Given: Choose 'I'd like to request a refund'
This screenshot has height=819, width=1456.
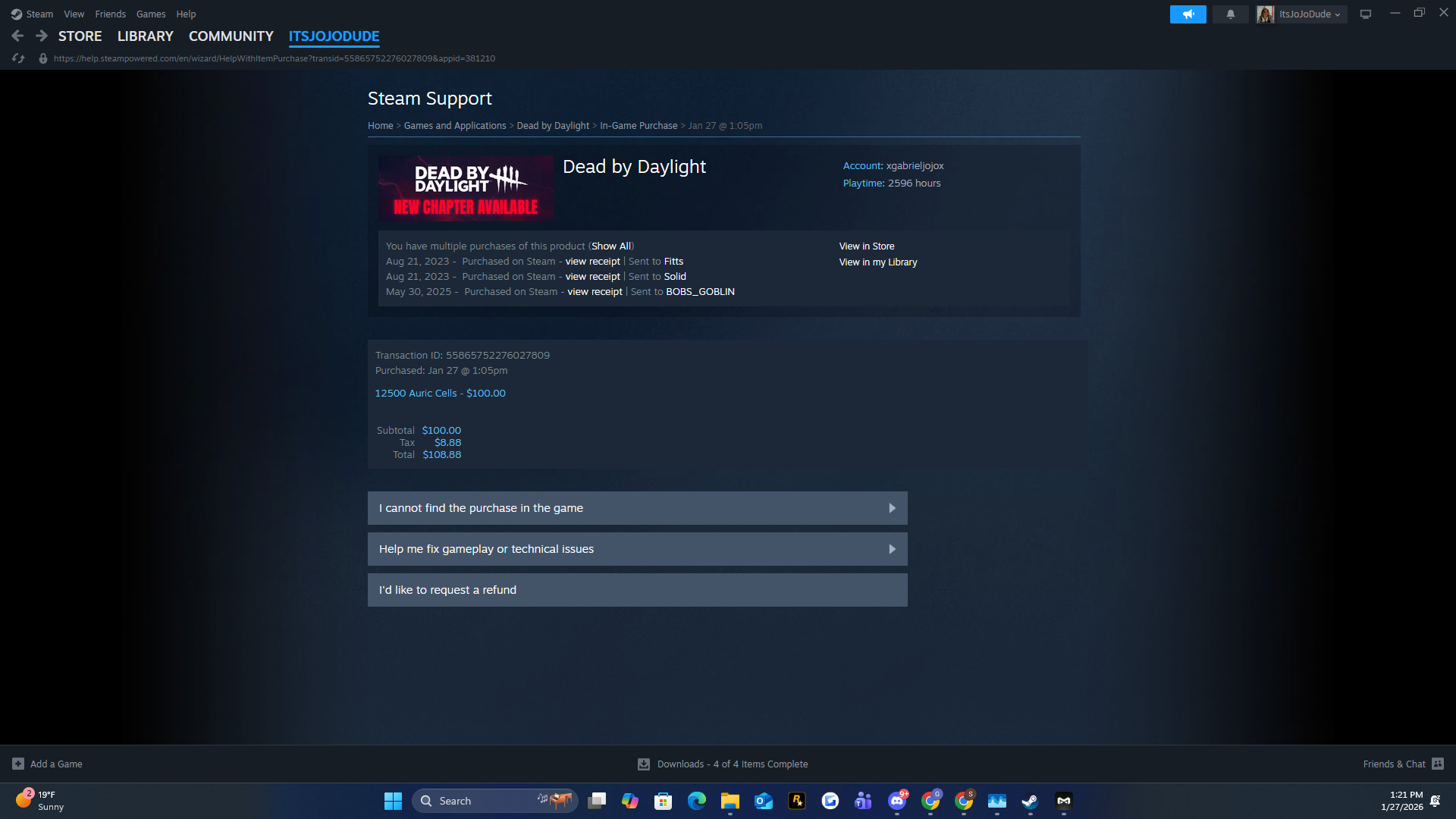Looking at the screenshot, I should (x=638, y=590).
